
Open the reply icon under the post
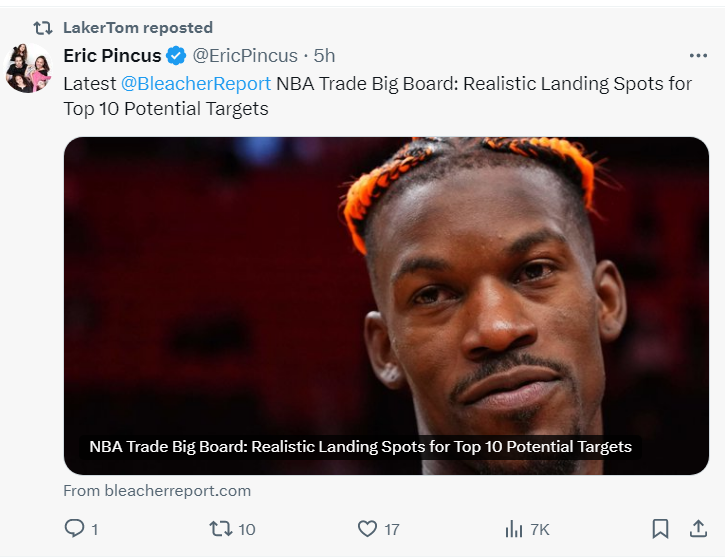tap(74, 529)
